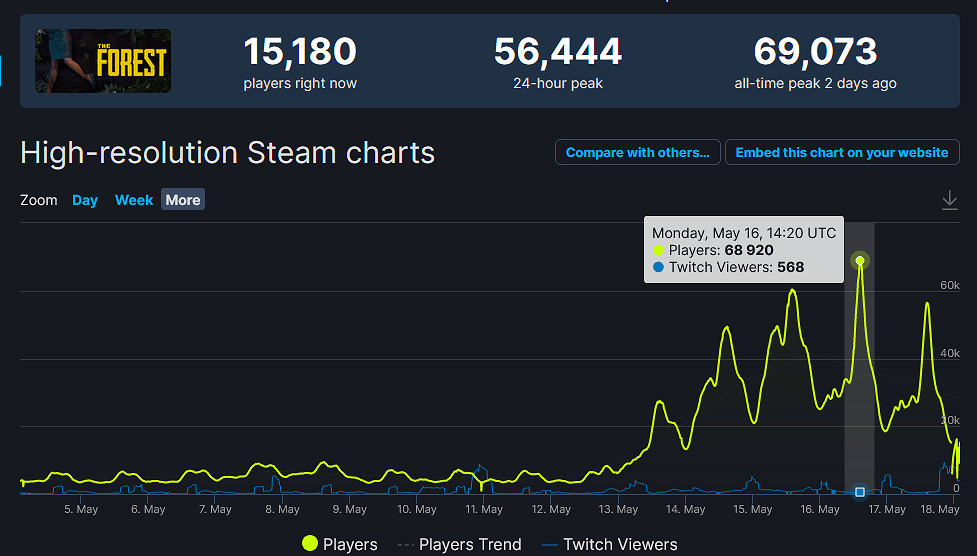This screenshot has height=556, width=977.
Task: Open the More zoom option
Action: click(183, 200)
